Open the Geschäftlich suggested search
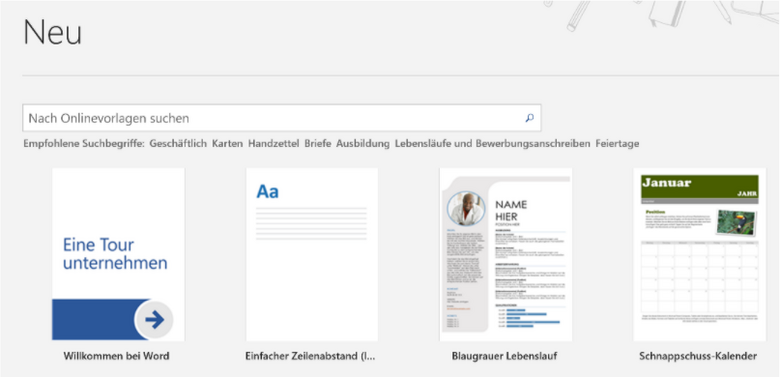 pos(178,144)
